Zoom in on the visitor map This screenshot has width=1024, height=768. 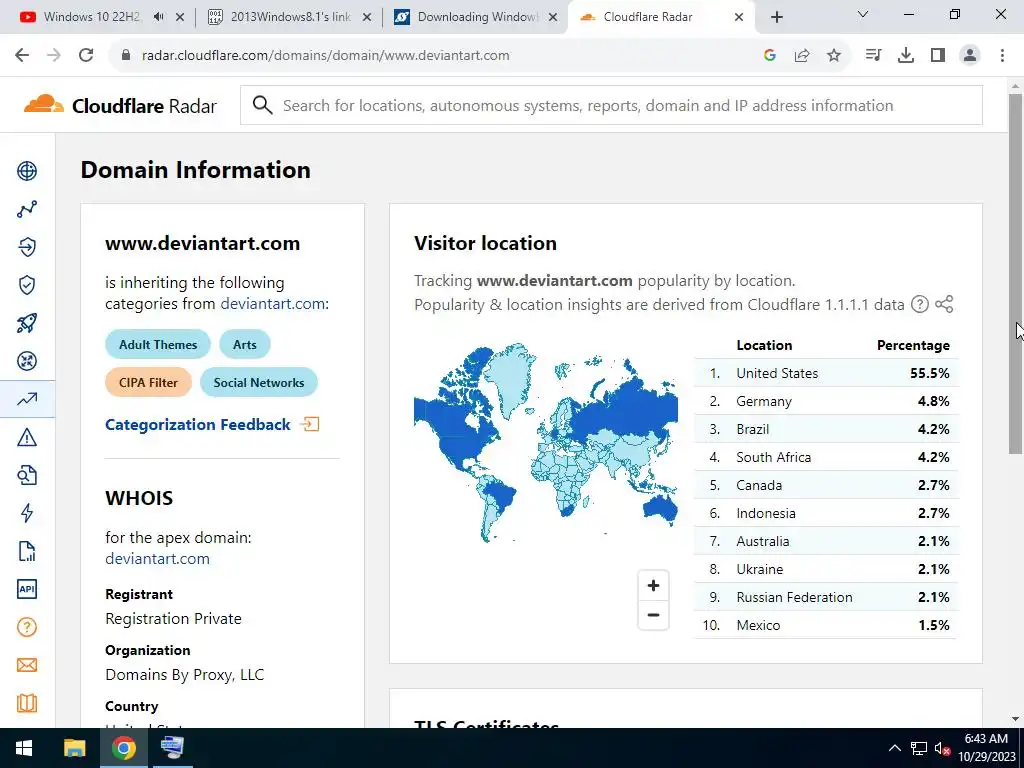[653, 586]
